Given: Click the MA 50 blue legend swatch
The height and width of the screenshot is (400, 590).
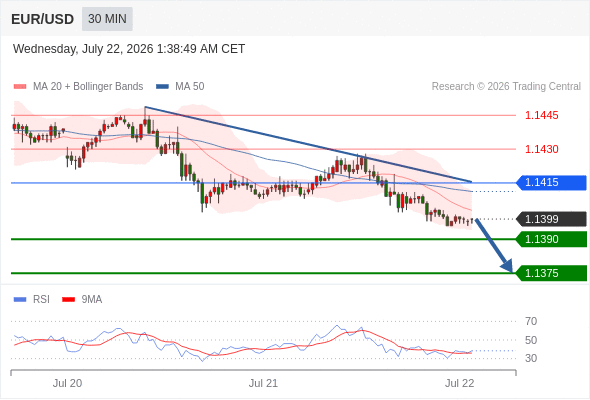Looking at the screenshot, I should point(162,87).
